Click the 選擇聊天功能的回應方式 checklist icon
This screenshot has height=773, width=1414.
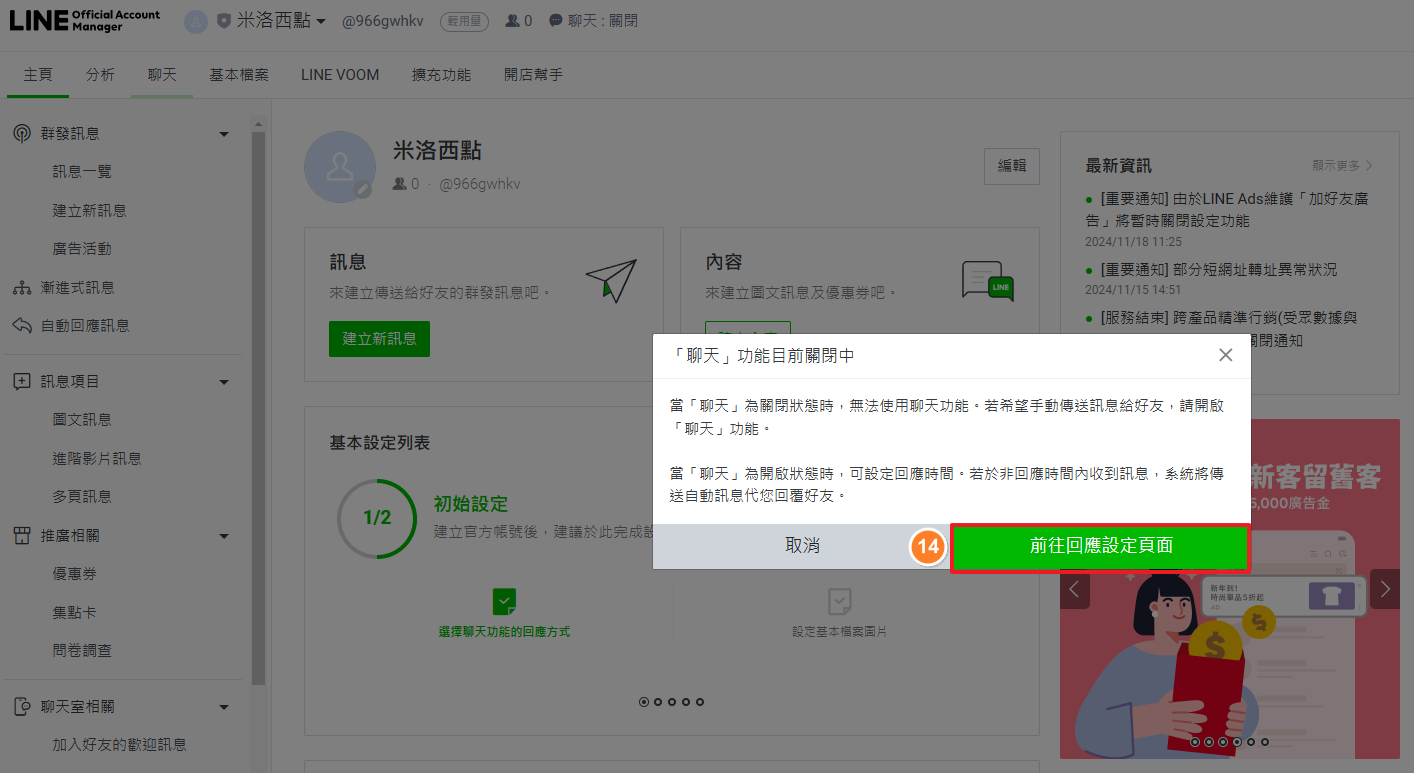point(505,601)
